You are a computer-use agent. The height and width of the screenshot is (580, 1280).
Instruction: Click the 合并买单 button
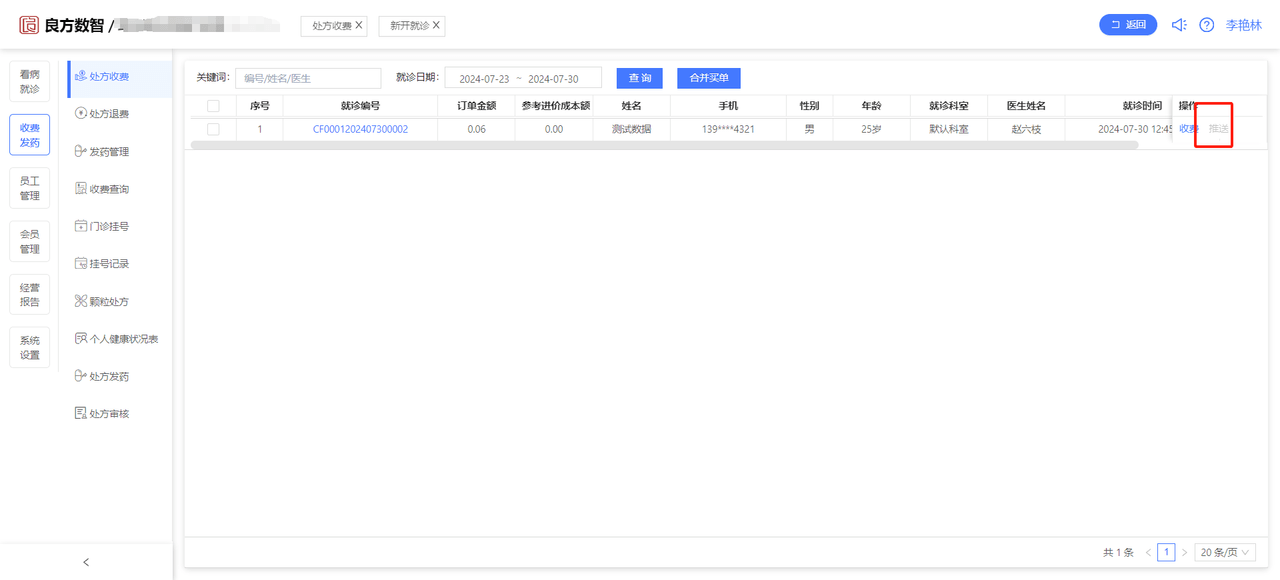coord(709,78)
